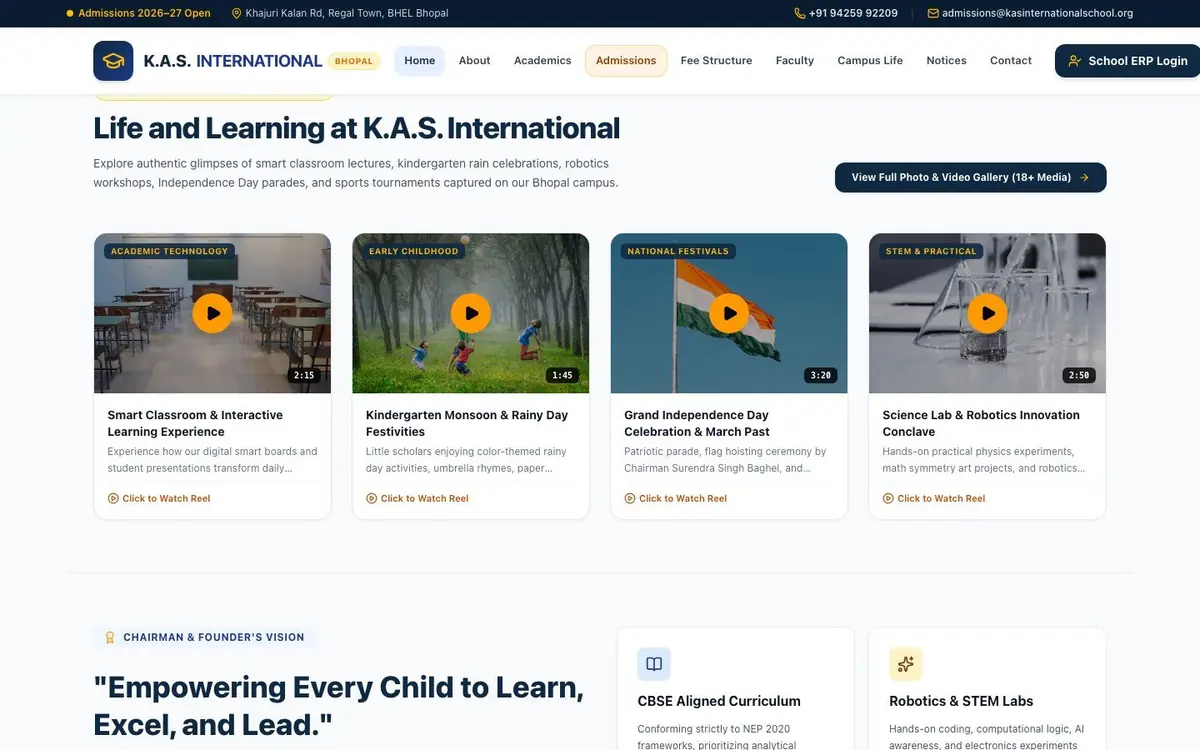
Task: Open the Campus Life nav item
Action: [x=870, y=61]
